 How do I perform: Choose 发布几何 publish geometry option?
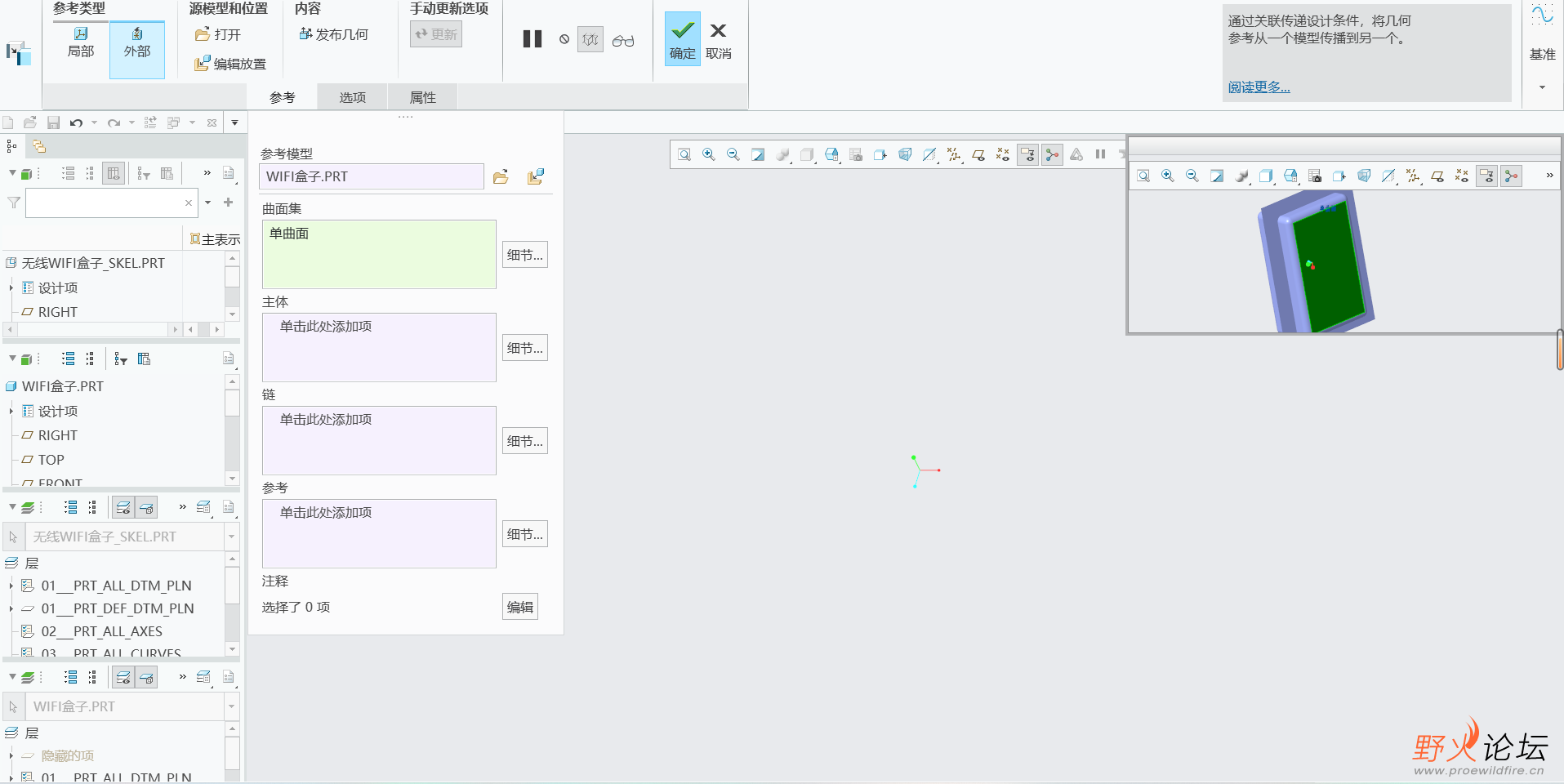[x=334, y=34]
